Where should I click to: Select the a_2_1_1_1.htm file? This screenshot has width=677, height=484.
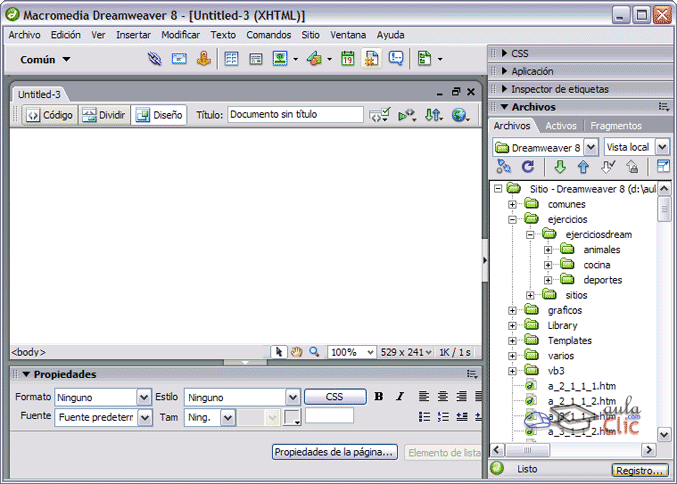click(x=581, y=386)
